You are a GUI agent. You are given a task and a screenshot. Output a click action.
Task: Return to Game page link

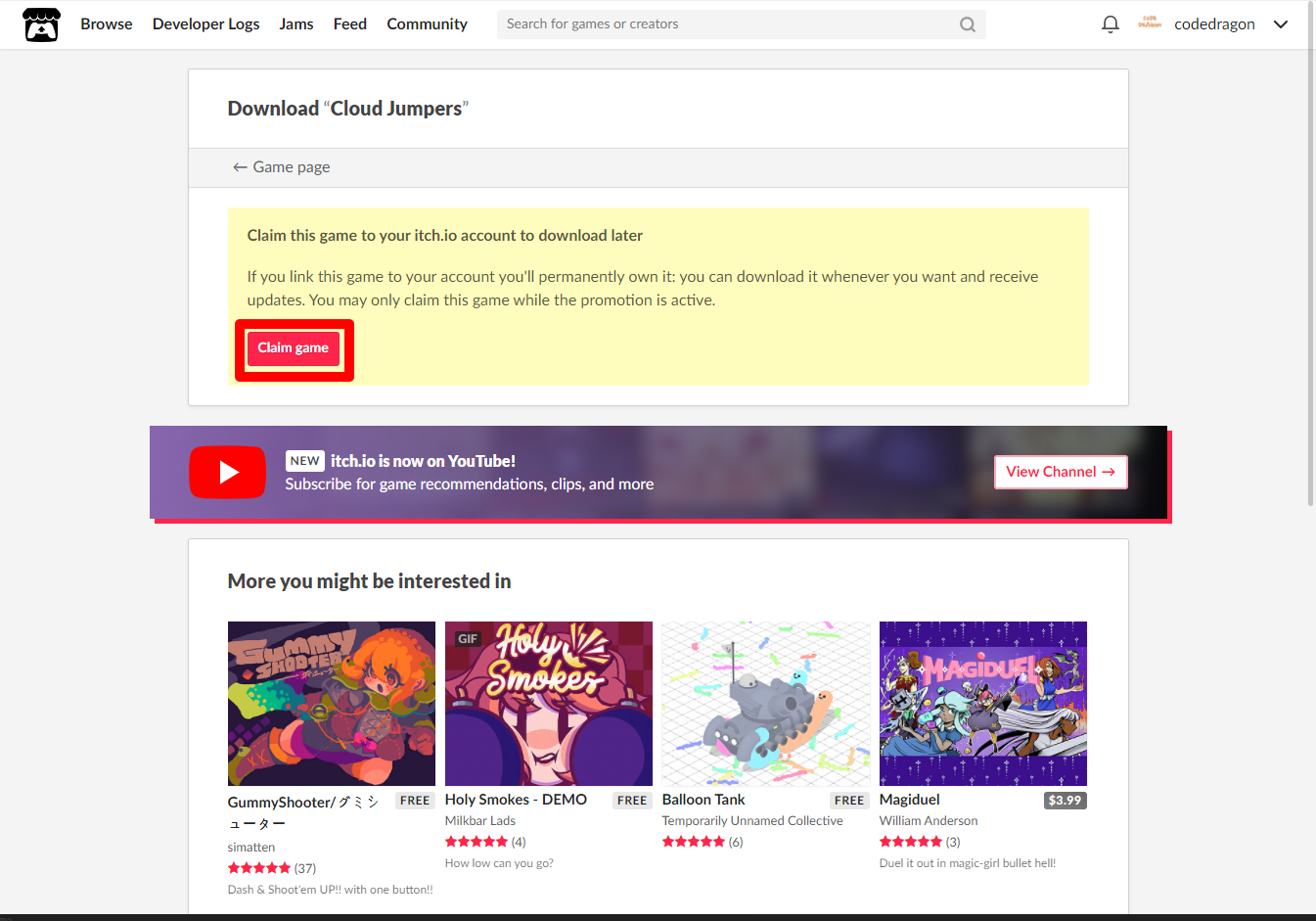point(281,167)
